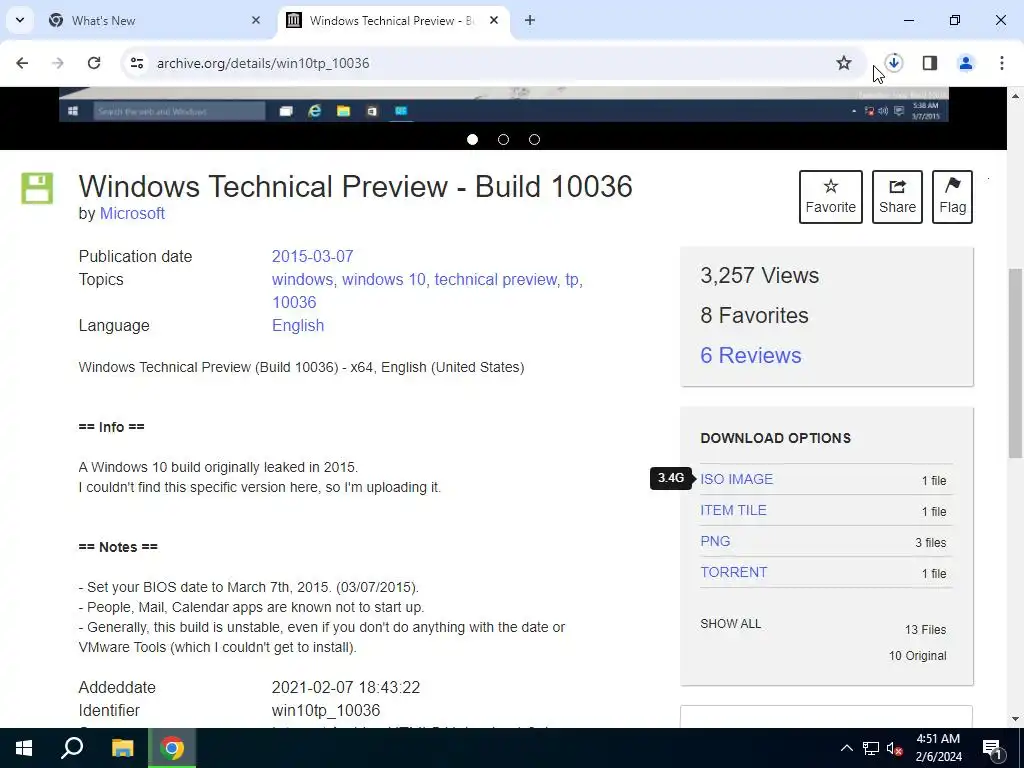This screenshot has height=768, width=1024.
Task: Select the Windows Technical Preview tab
Action: tap(394, 20)
